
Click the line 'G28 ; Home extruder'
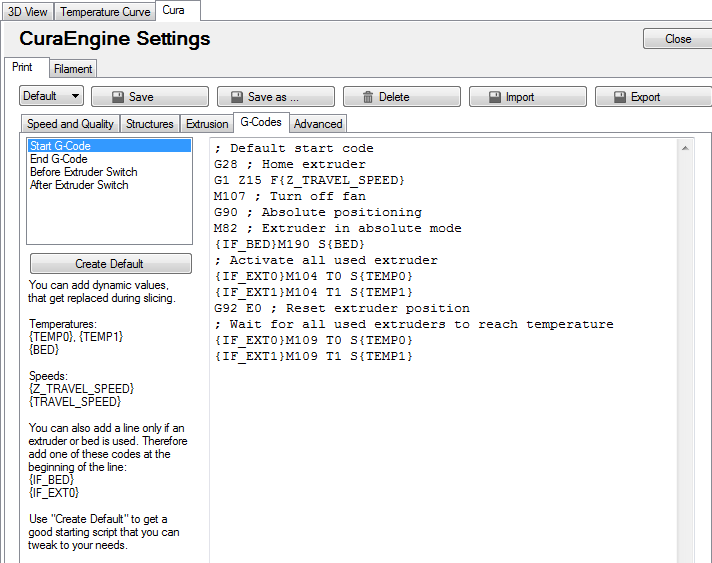pos(290,164)
